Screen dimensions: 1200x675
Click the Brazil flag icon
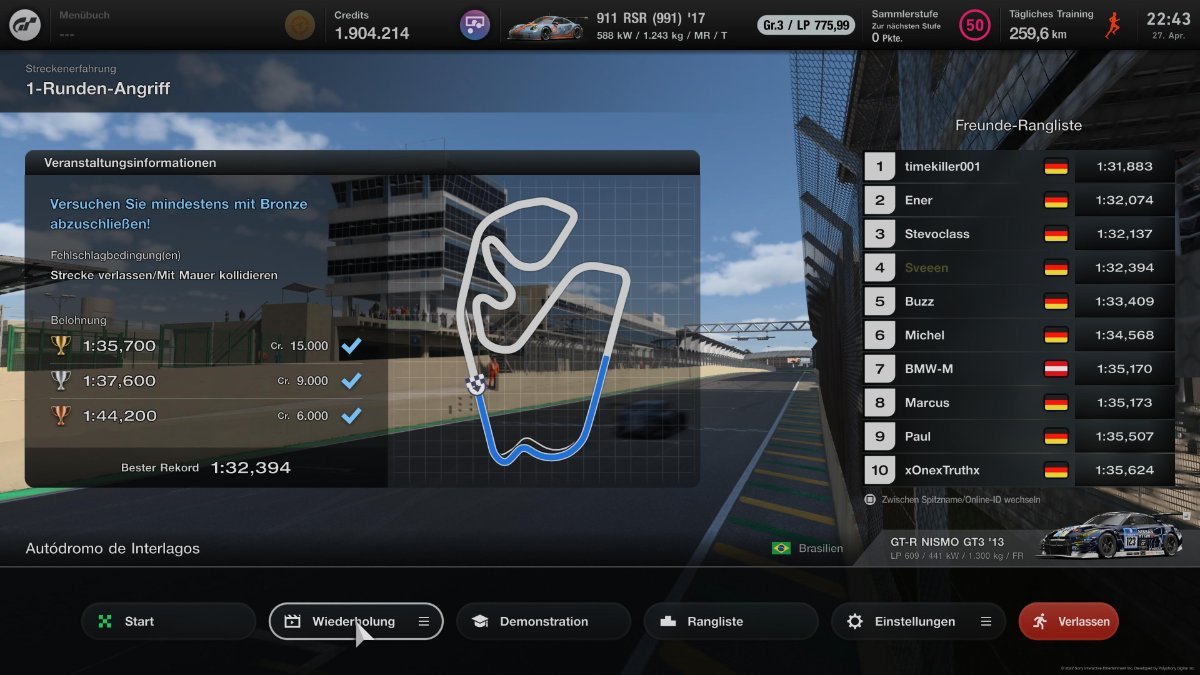[x=782, y=548]
